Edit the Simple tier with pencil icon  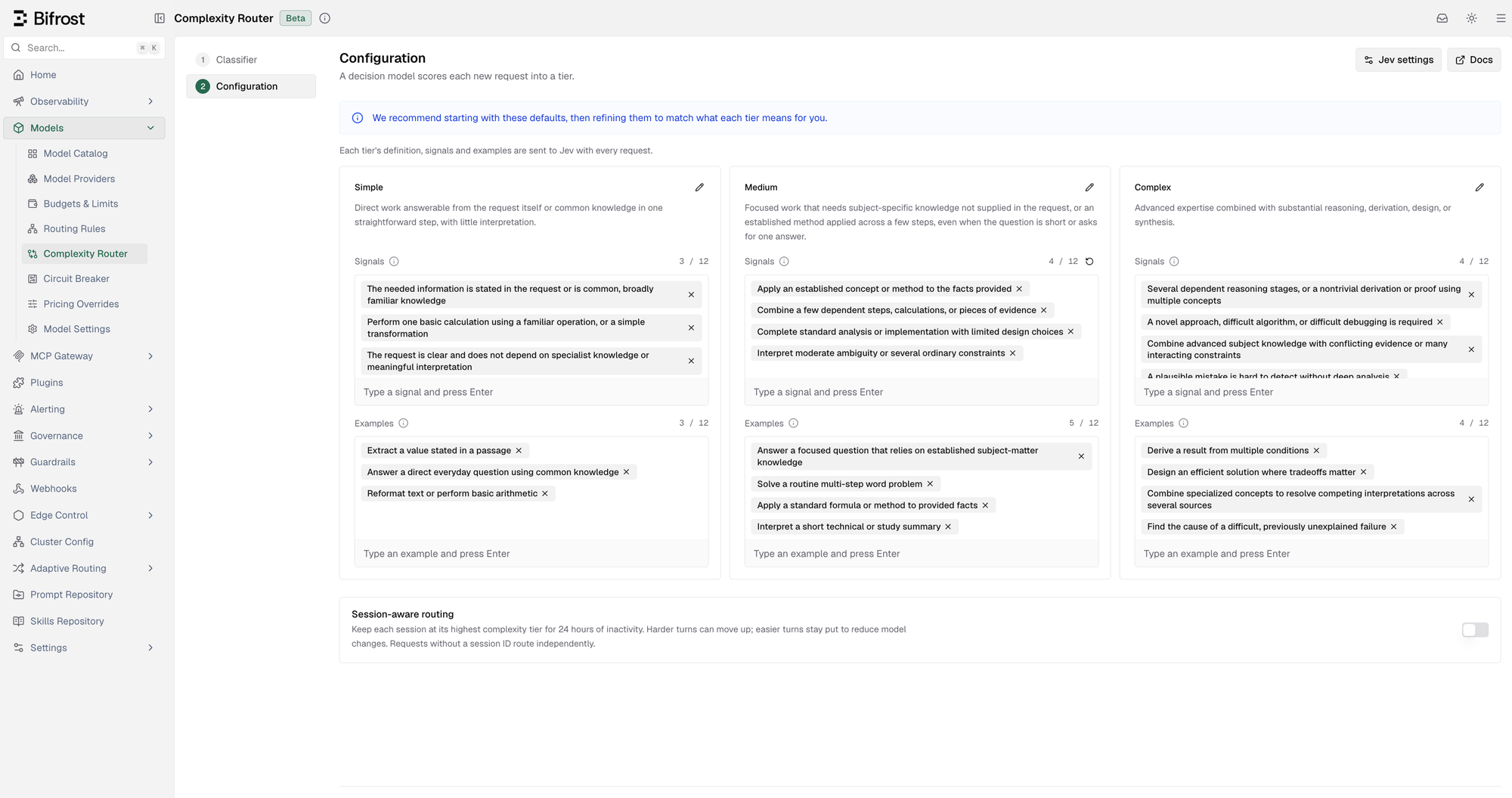point(699,188)
